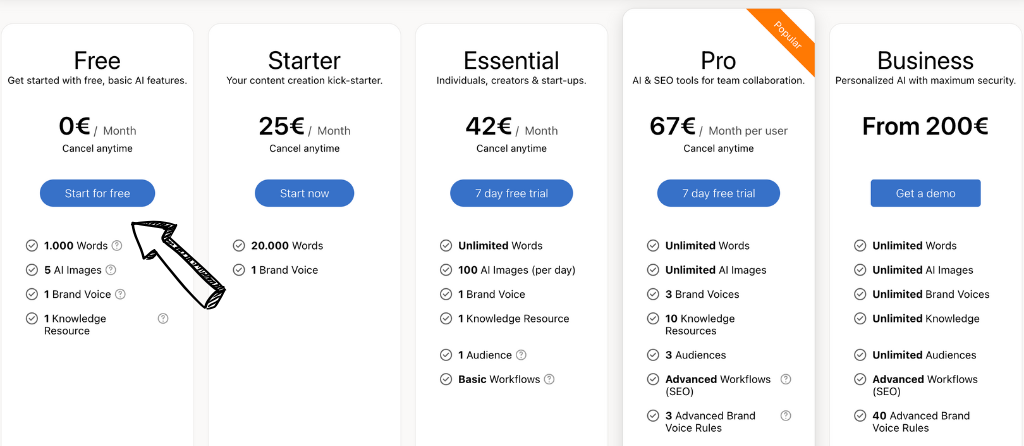Image resolution: width=1024 pixels, height=446 pixels.
Task: Click help icon next to Pro Advanced Workflows
Action: click(x=786, y=379)
